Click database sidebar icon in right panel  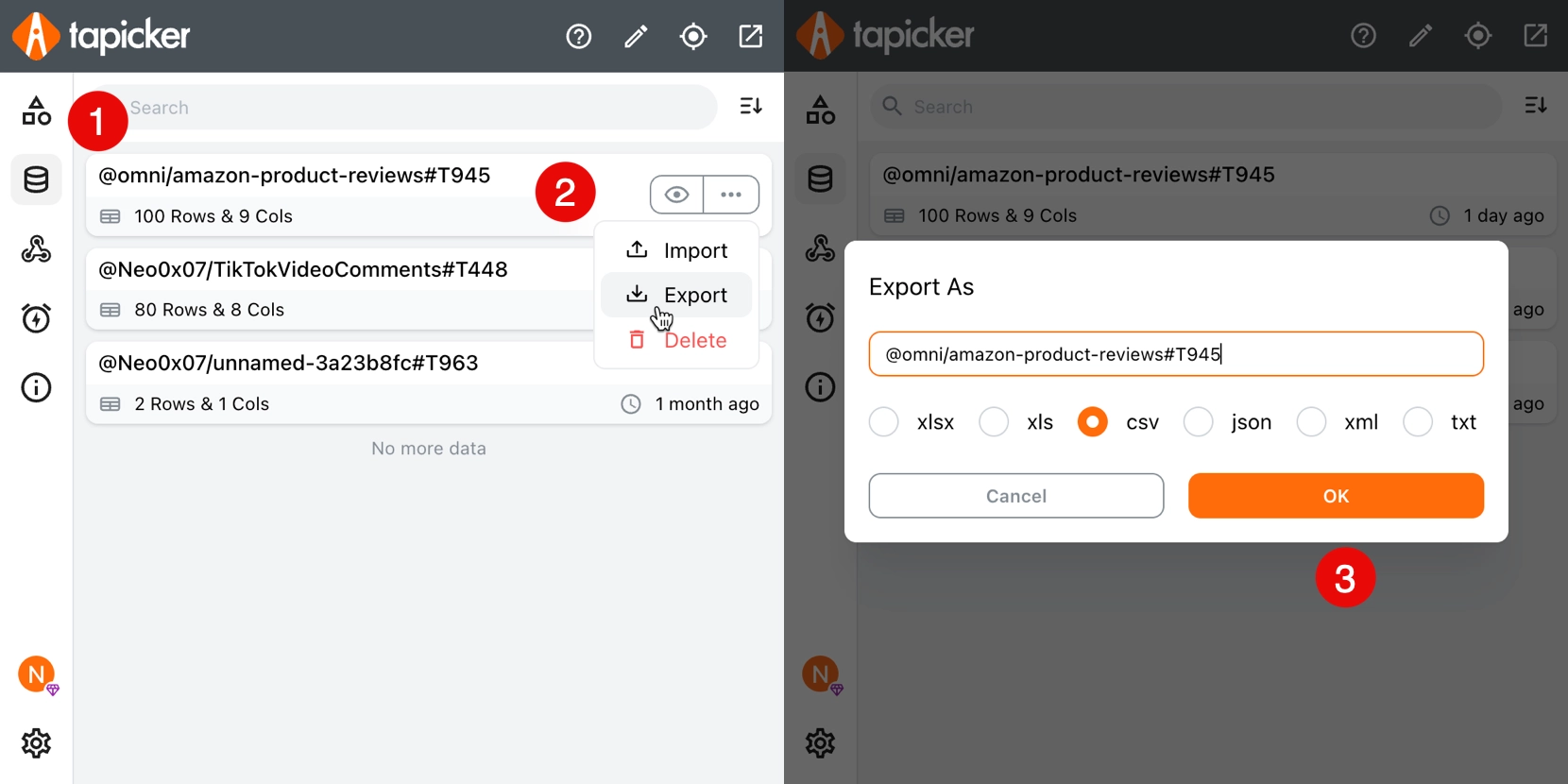(x=820, y=179)
